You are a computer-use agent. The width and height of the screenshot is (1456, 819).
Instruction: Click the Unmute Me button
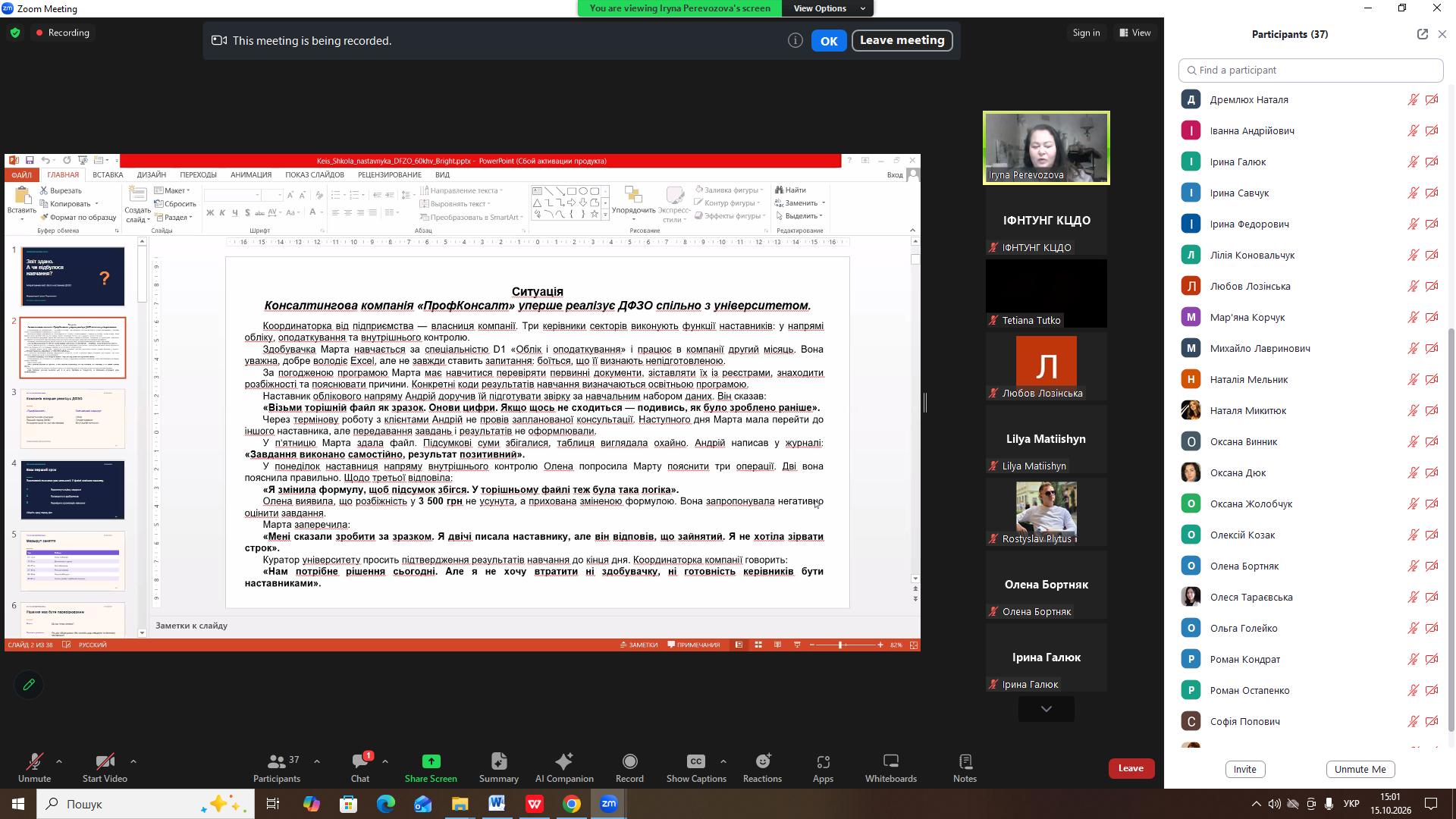1360,769
